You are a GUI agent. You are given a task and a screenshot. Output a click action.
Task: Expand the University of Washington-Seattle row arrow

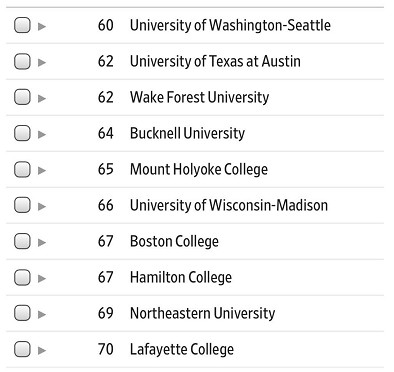42,26
